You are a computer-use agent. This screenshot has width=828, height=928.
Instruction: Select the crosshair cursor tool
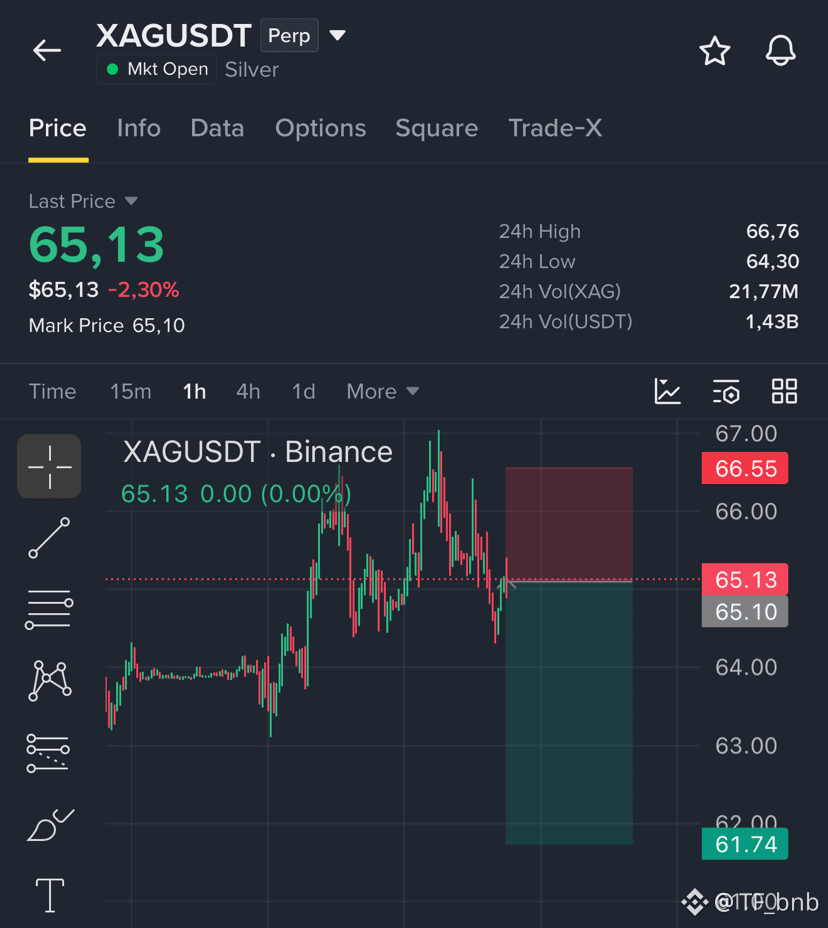[49, 466]
